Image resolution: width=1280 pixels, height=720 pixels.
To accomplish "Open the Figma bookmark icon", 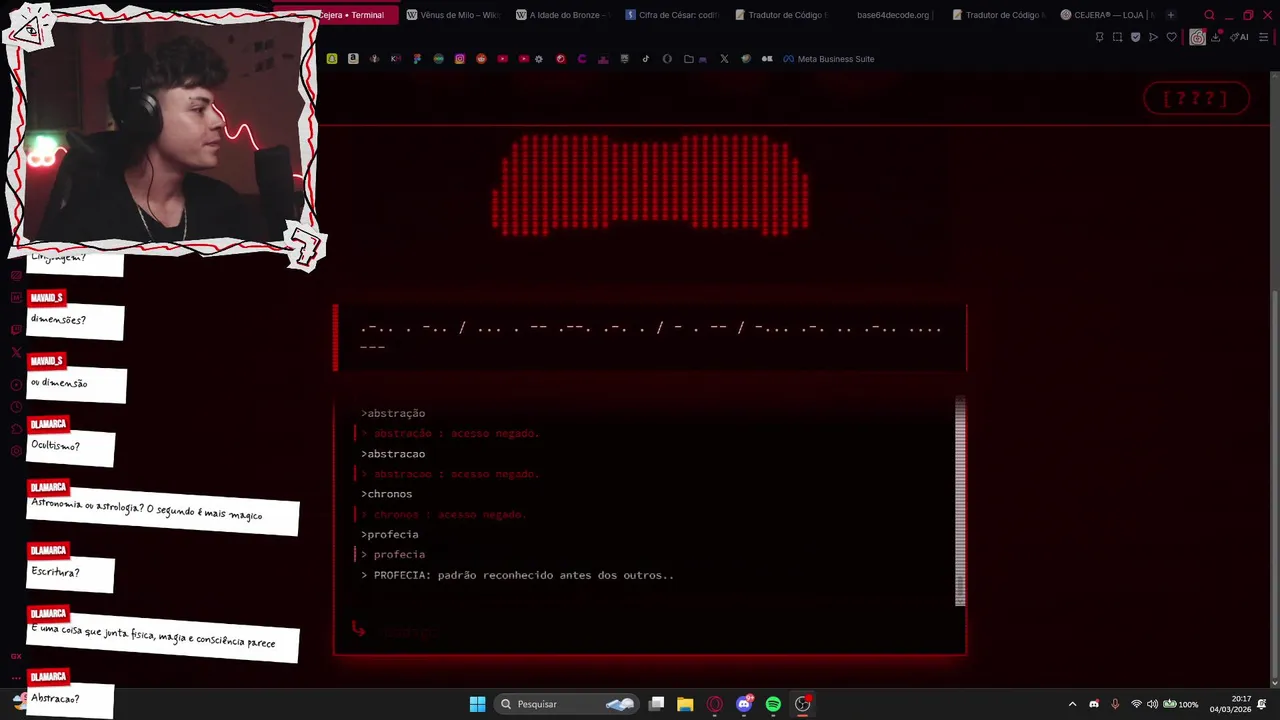I will (x=417, y=59).
